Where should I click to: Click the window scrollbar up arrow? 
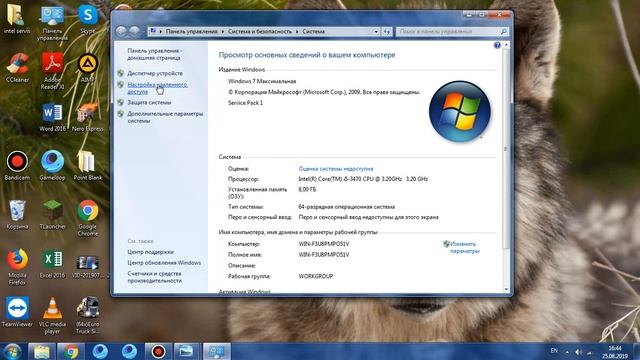[507, 44]
